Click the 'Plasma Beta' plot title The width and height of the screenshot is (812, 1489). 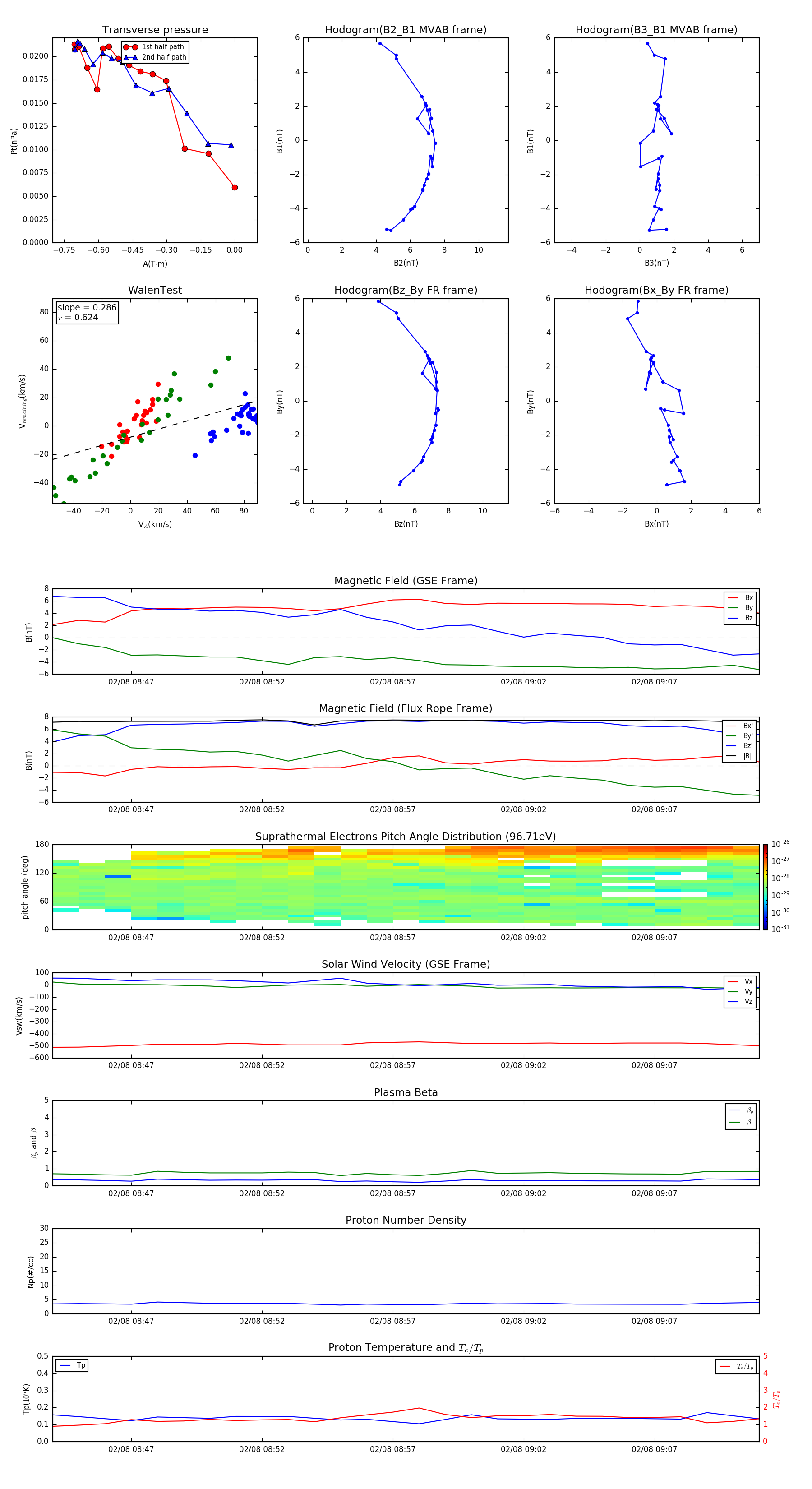[406, 1092]
